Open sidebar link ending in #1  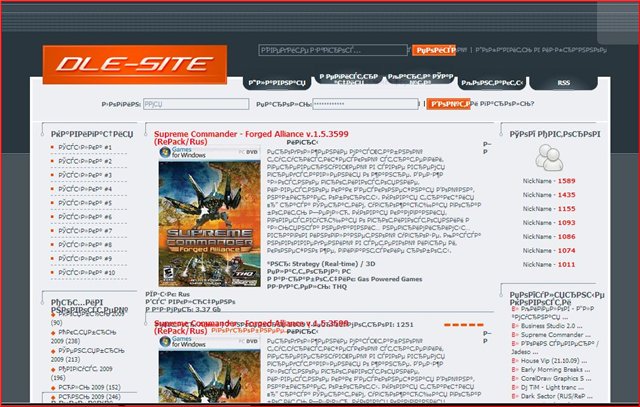(x=85, y=147)
